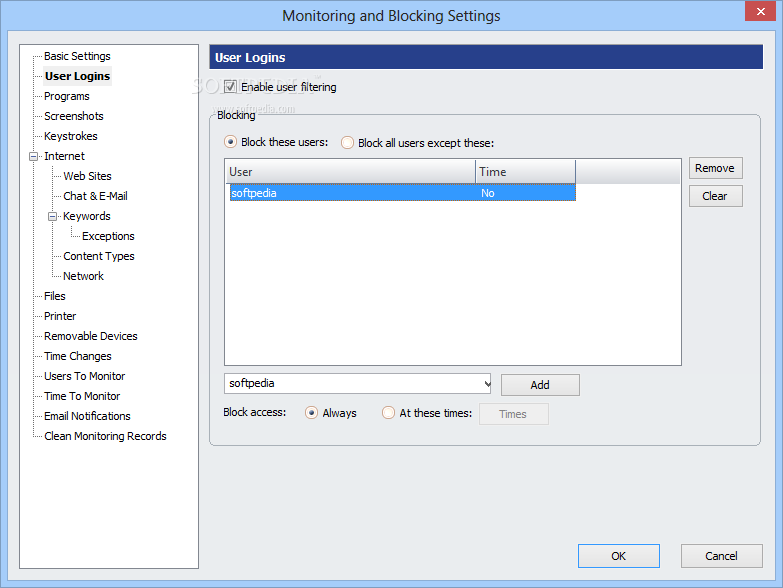Open Keywords settings page
783x588 pixels.
coord(86,216)
